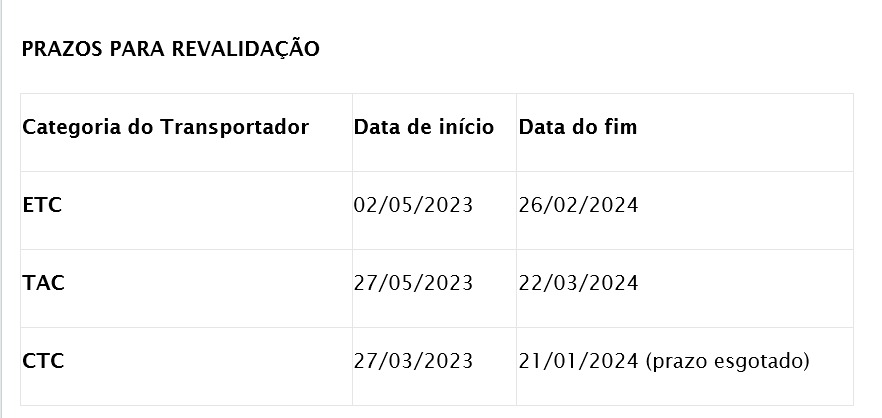Click the CTC category cell

43,361
